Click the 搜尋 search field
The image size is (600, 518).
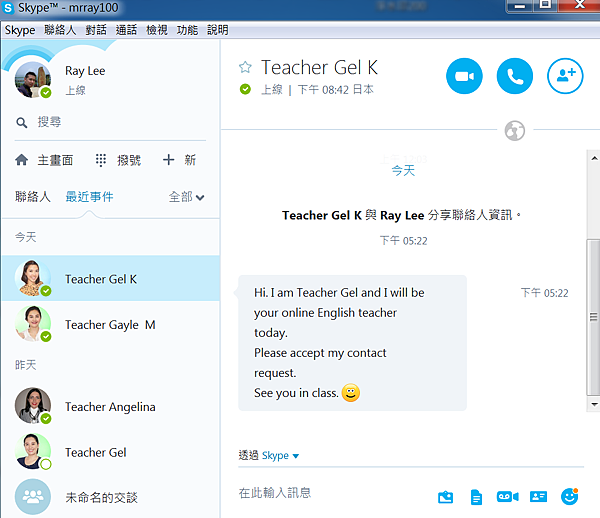tap(110, 122)
